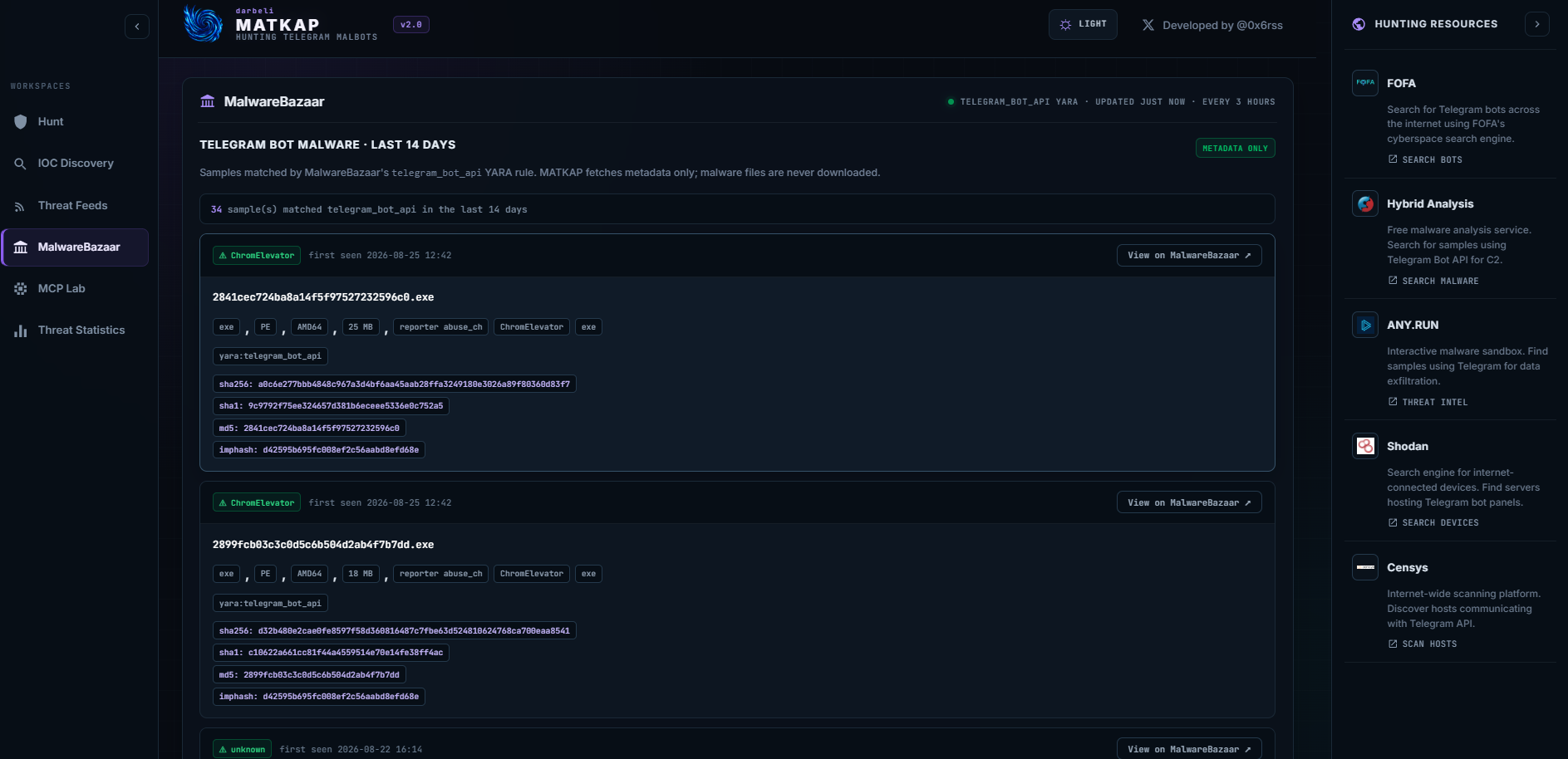The height and width of the screenshot is (759, 1568).
Task: Click first sample's reporter abuse_ch tag
Action: click(x=440, y=327)
